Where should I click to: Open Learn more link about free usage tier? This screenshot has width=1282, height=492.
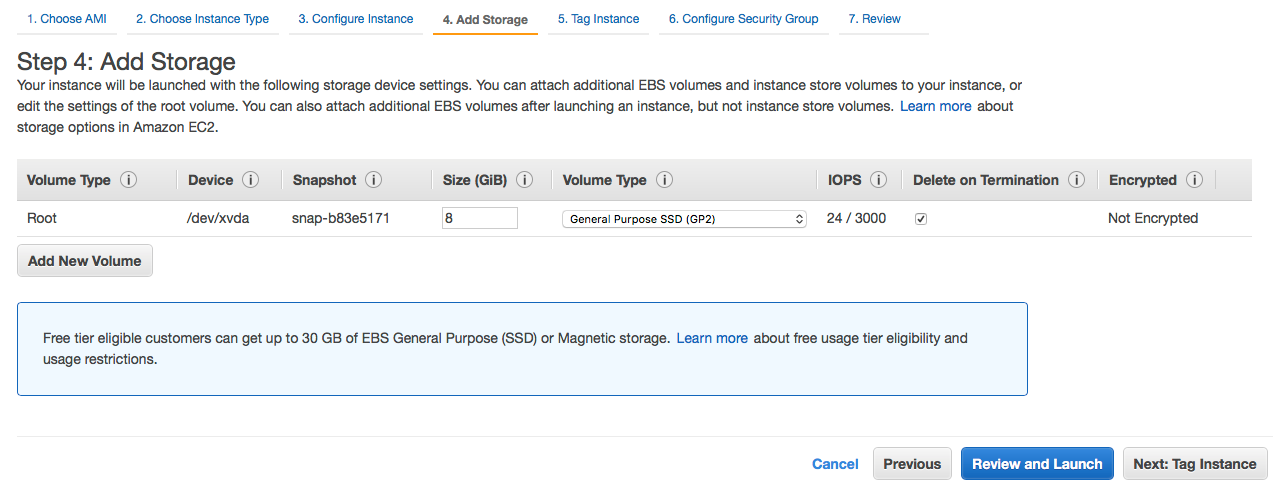pos(712,338)
